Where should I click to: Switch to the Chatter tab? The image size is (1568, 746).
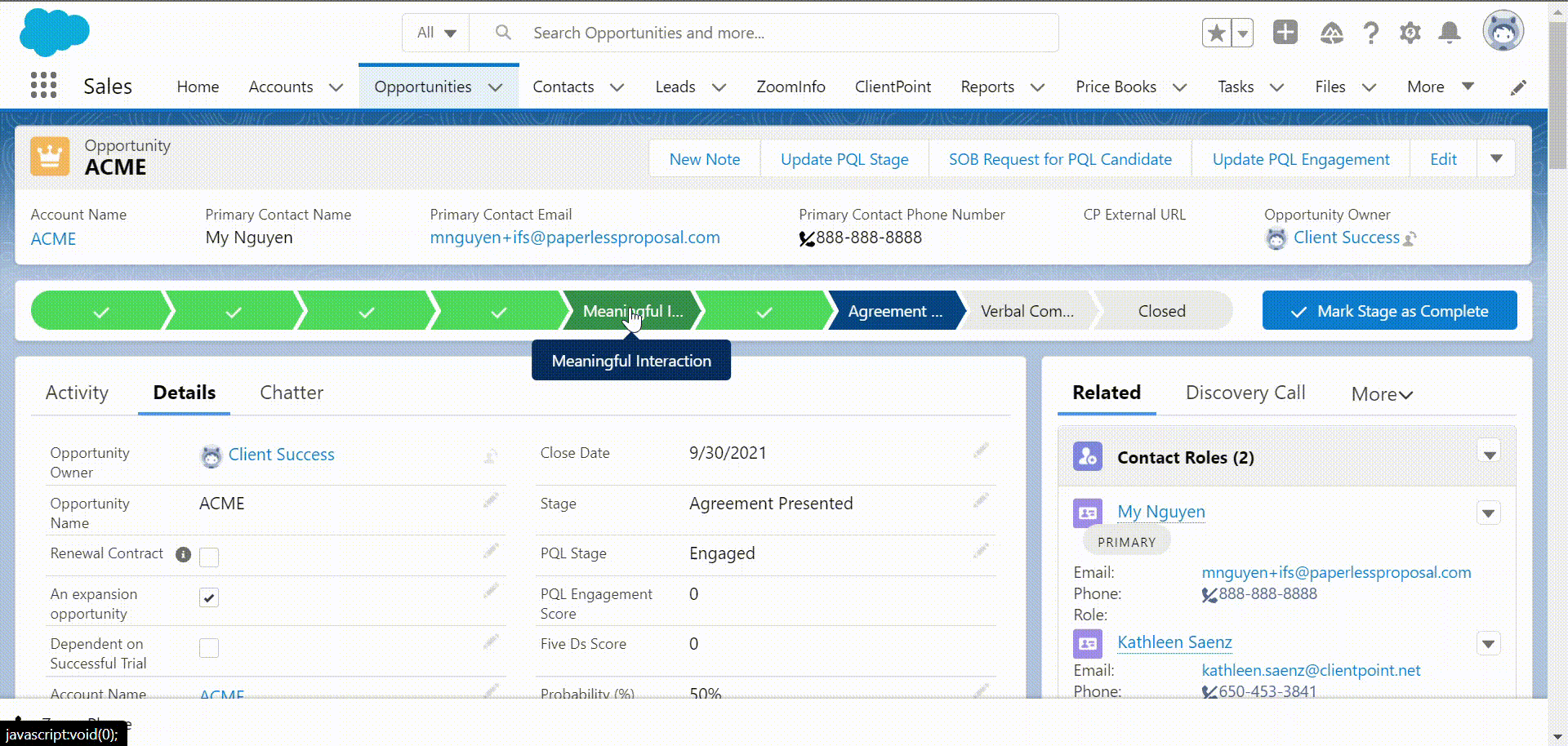tap(292, 393)
